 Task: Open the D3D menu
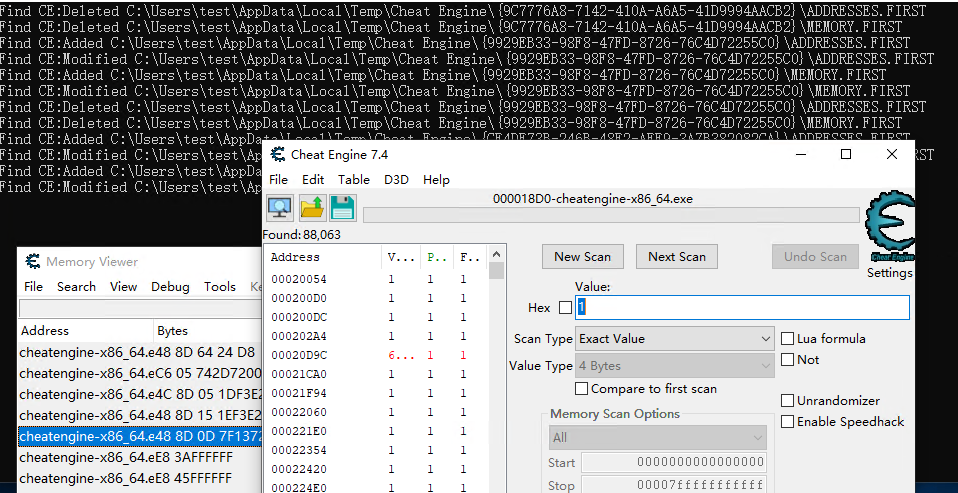396,180
